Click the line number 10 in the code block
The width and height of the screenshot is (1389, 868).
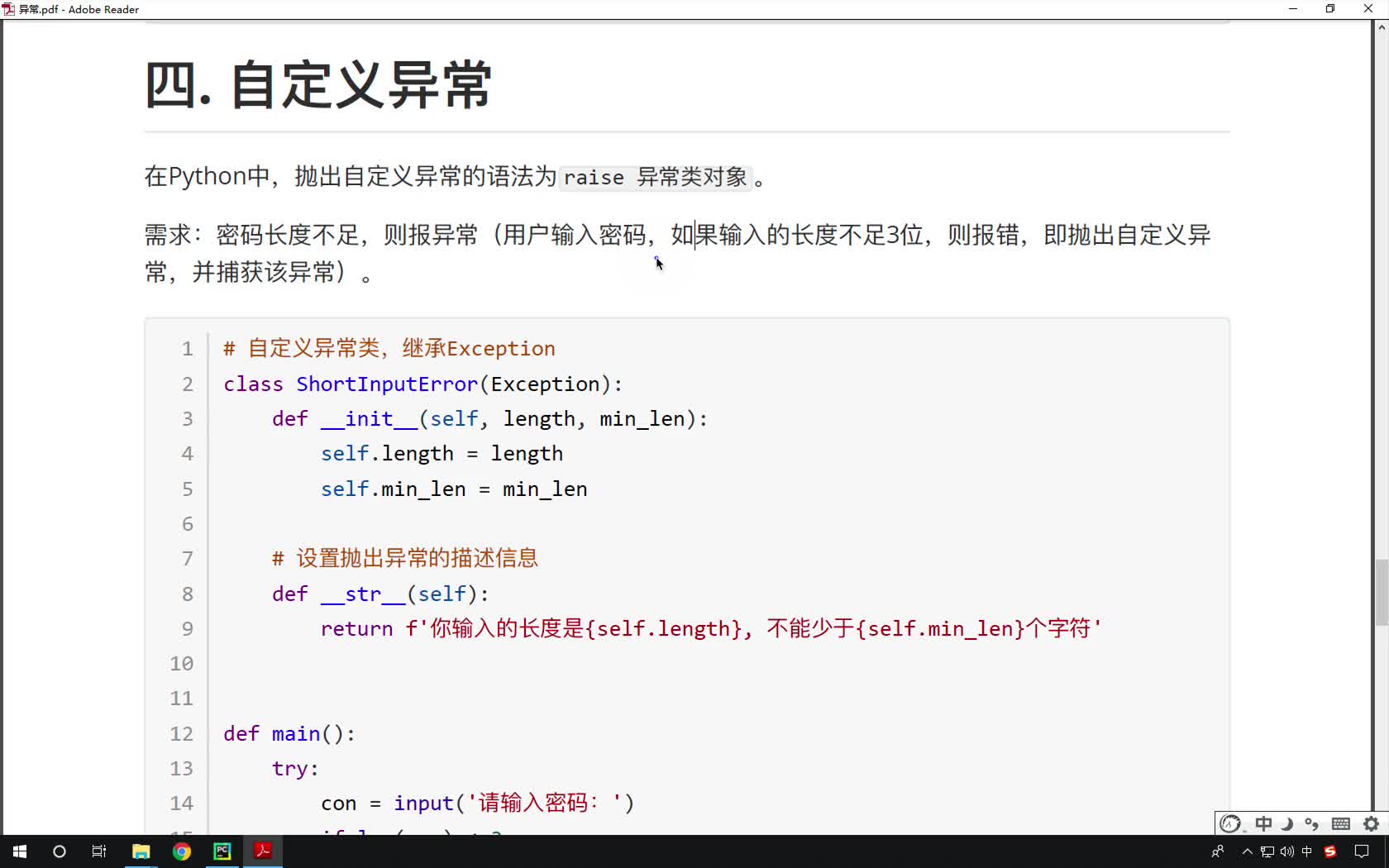pos(182,664)
